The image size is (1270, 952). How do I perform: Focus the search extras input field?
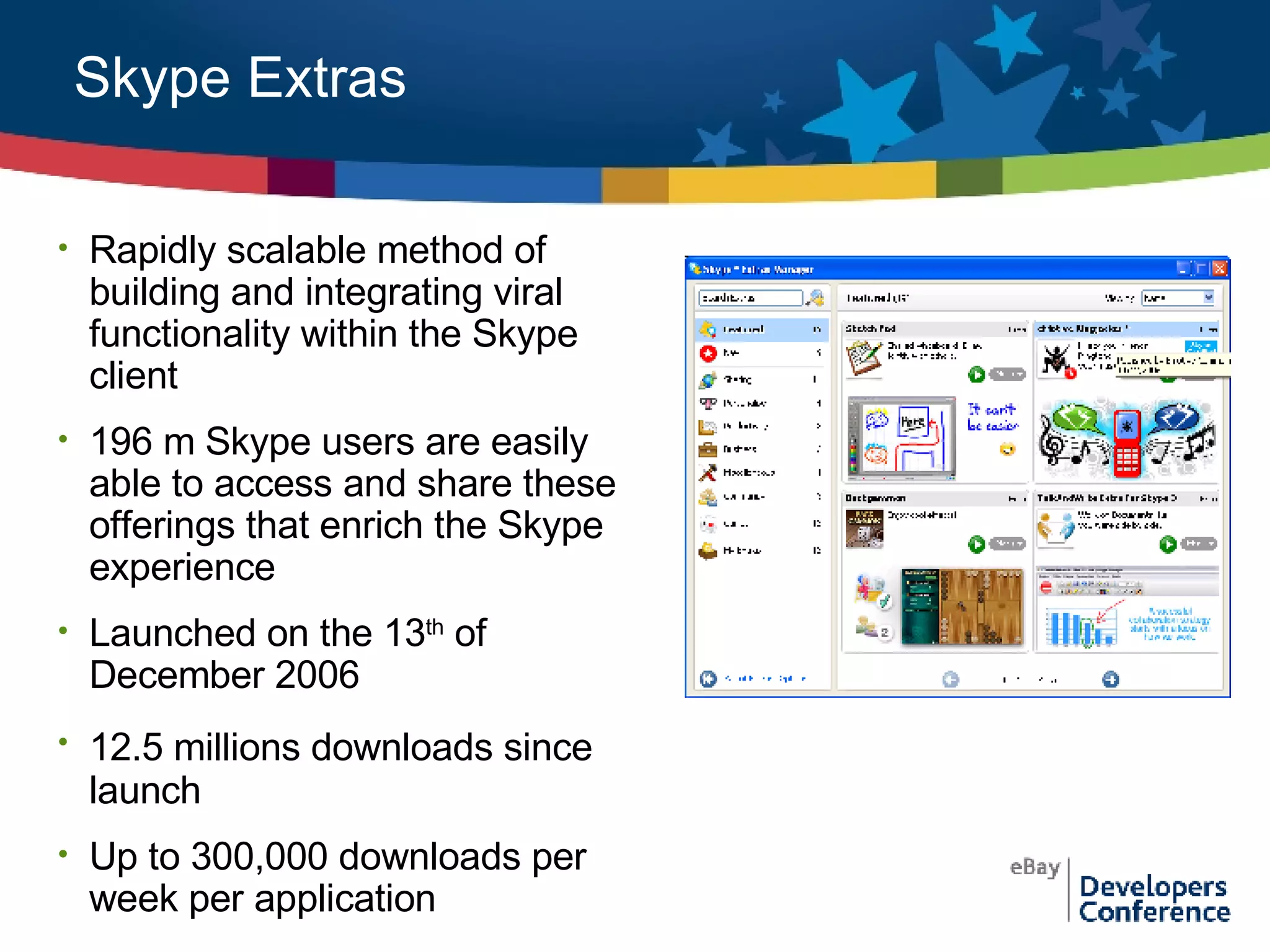tap(750, 298)
